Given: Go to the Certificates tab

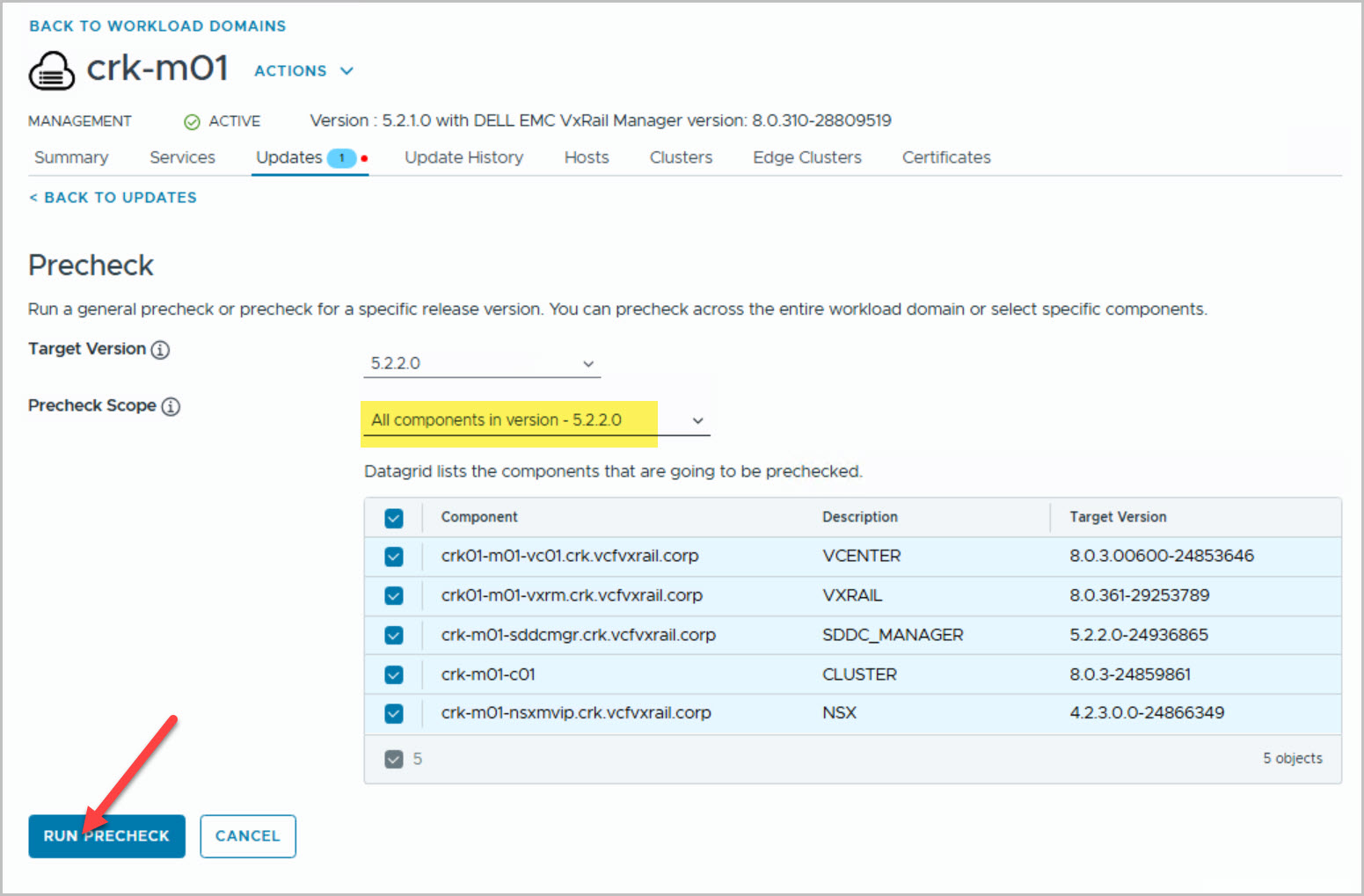Looking at the screenshot, I should (x=945, y=157).
